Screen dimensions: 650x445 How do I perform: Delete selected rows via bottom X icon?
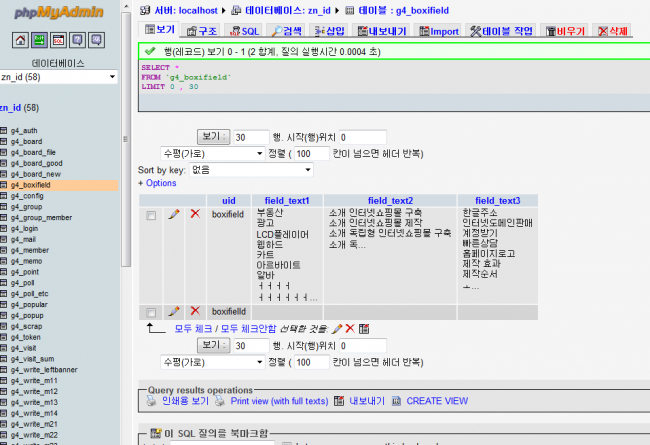click(350, 328)
